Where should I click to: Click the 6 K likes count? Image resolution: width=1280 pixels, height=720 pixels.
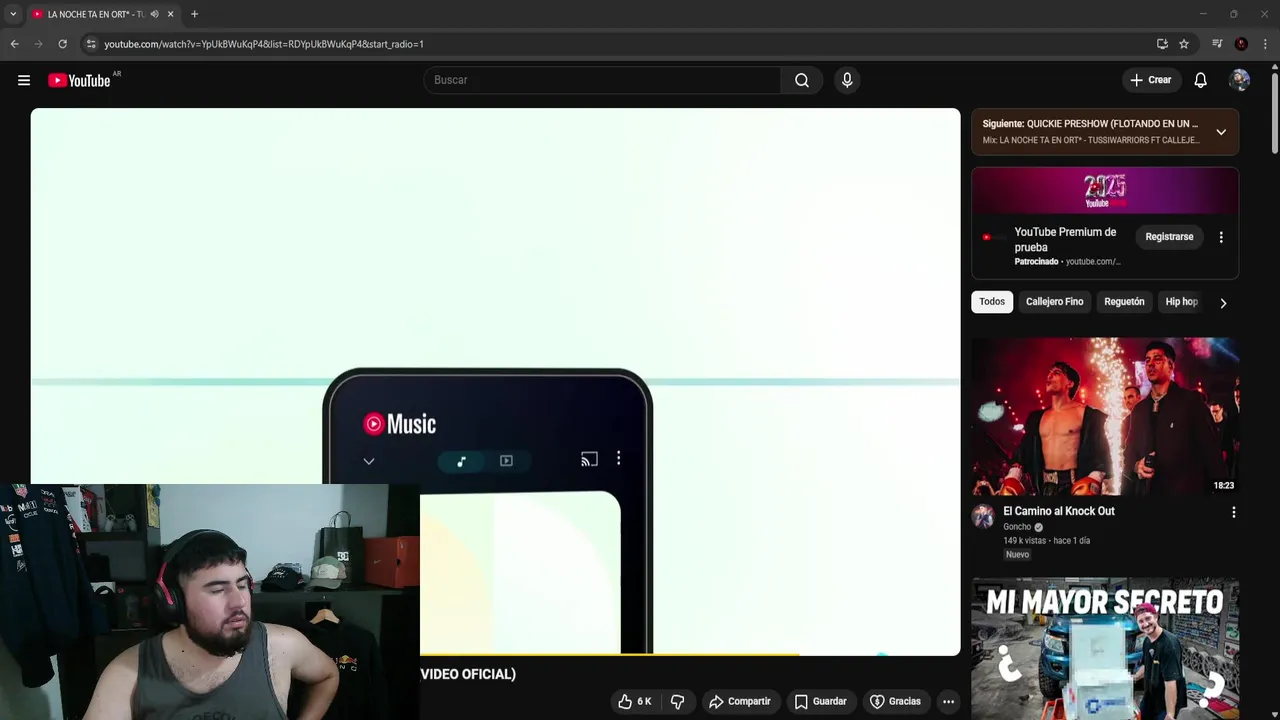(x=644, y=702)
